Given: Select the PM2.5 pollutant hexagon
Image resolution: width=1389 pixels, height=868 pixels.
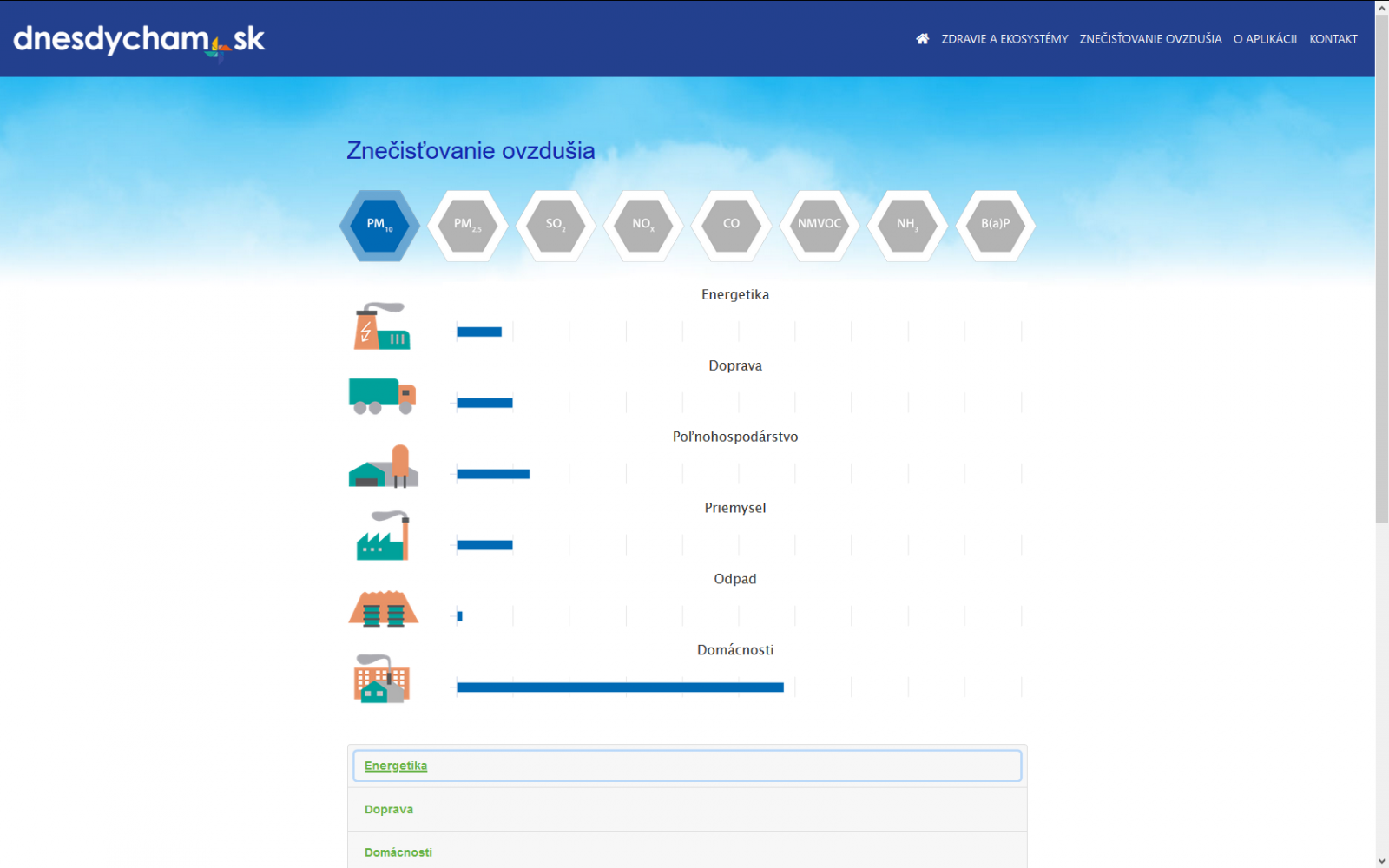Looking at the screenshot, I should point(468,225).
